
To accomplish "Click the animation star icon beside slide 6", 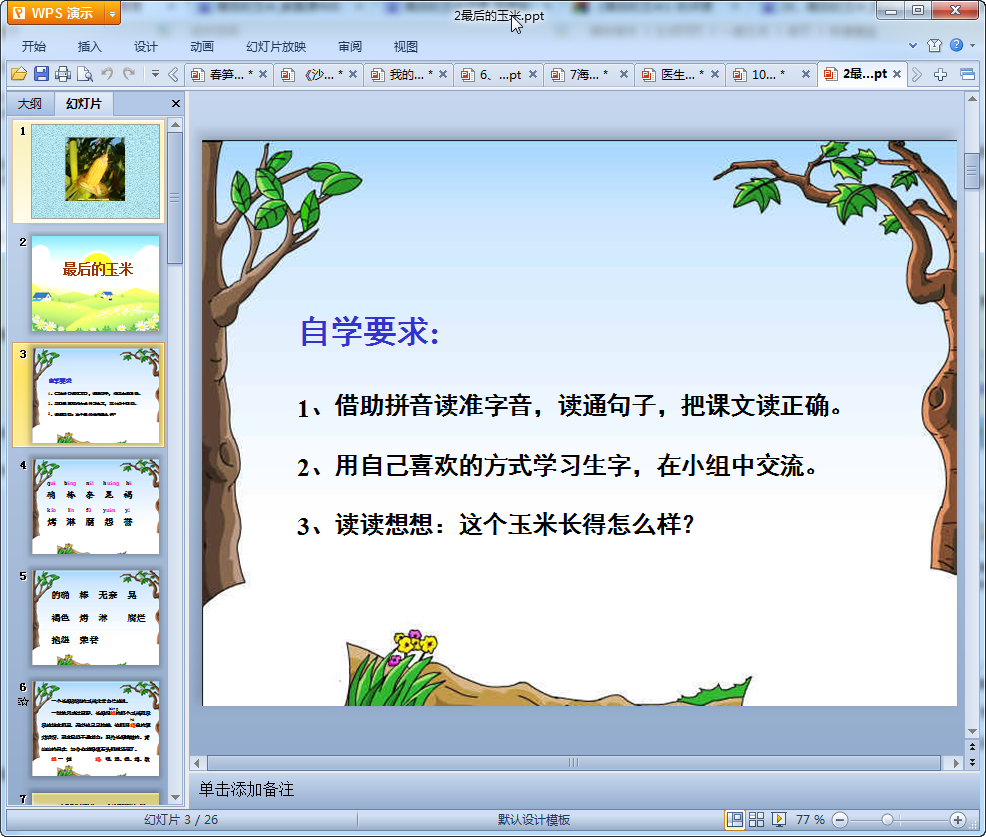I will tap(23, 701).
